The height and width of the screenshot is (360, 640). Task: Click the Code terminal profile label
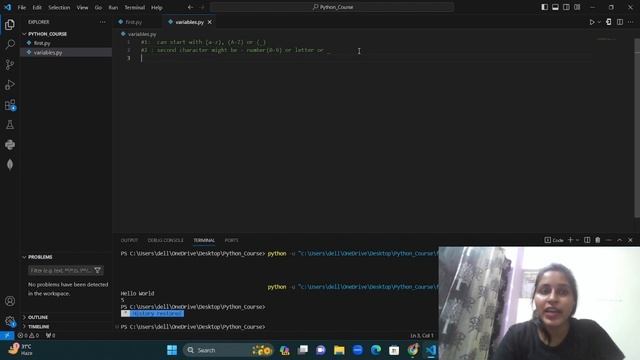[x=554, y=240]
